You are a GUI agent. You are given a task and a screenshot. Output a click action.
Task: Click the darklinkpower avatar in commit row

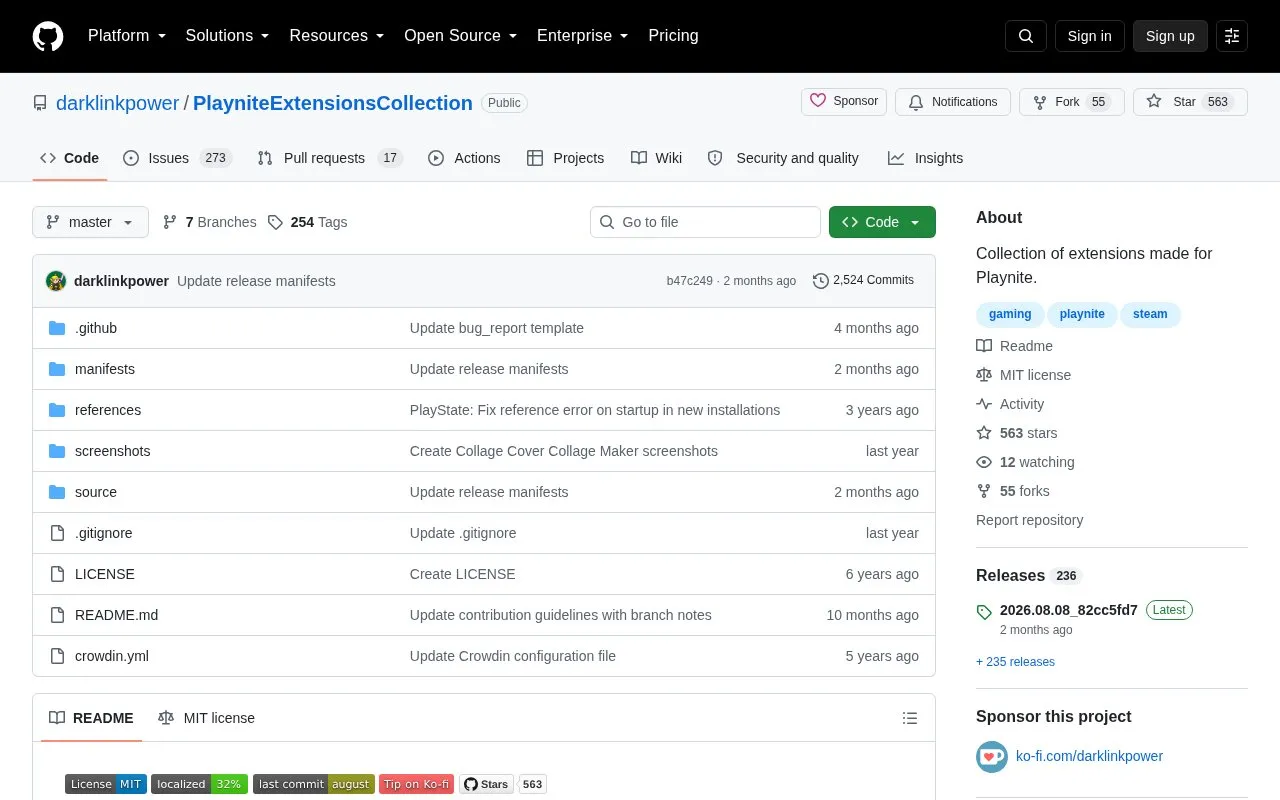(56, 281)
